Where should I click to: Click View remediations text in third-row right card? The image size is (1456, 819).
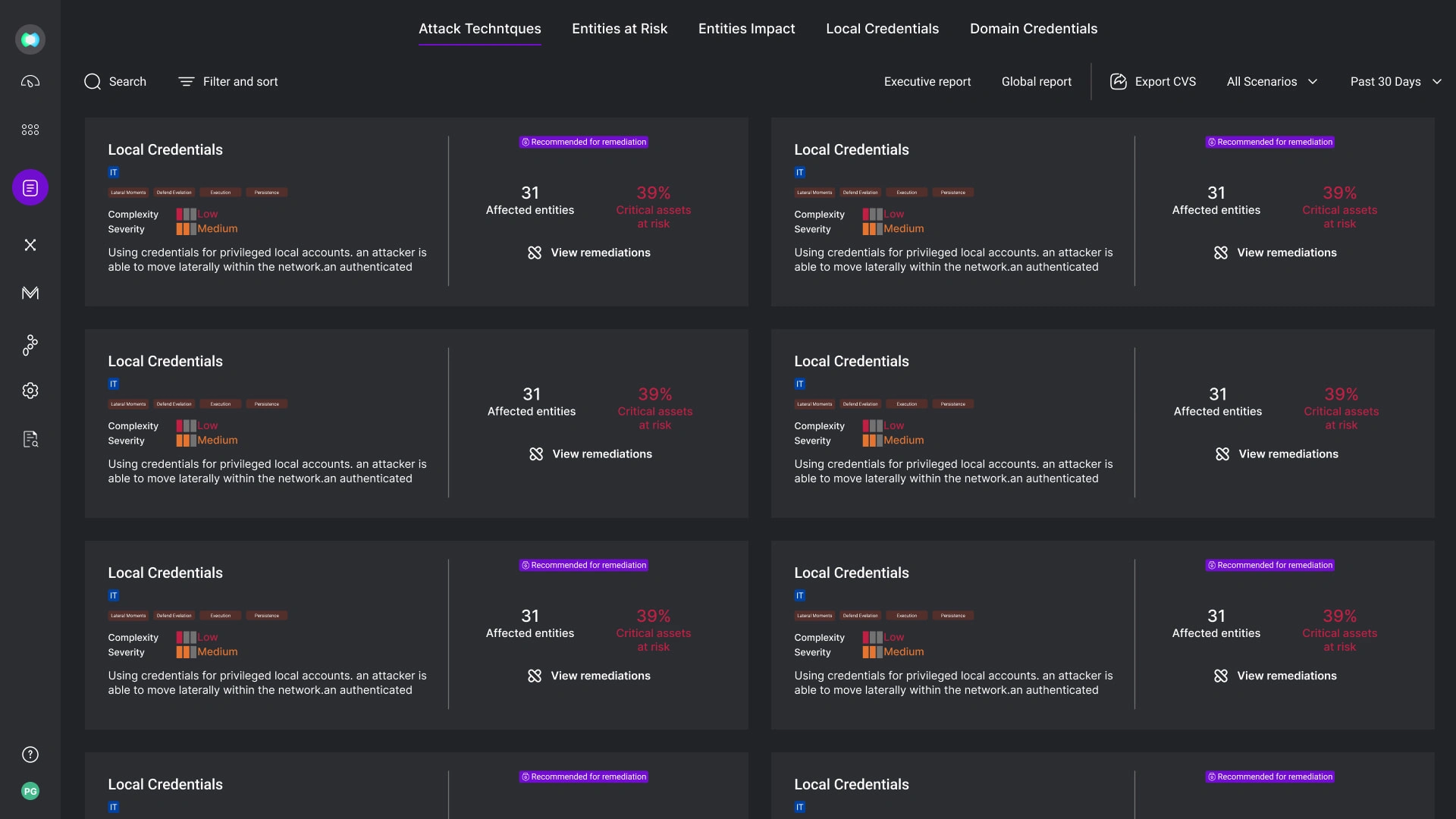[x=1287, y=676]
